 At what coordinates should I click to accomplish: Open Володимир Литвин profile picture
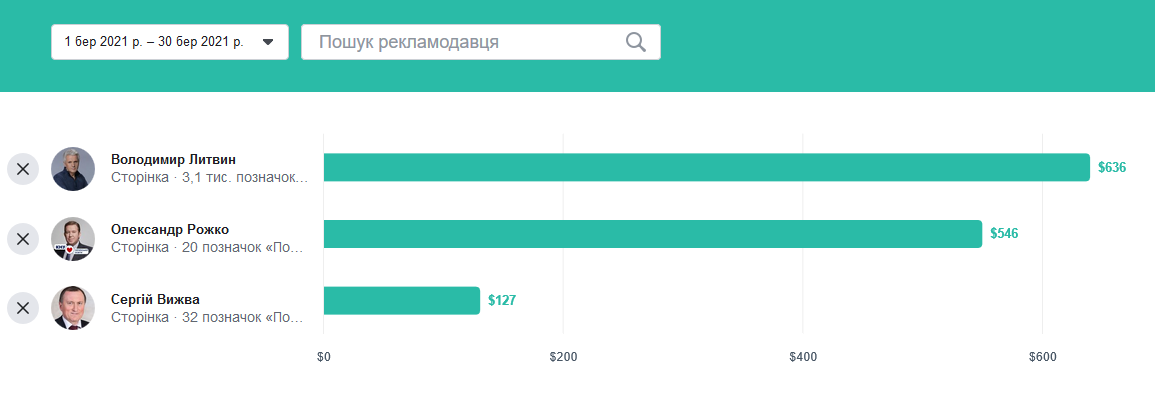tap(73, 169)
